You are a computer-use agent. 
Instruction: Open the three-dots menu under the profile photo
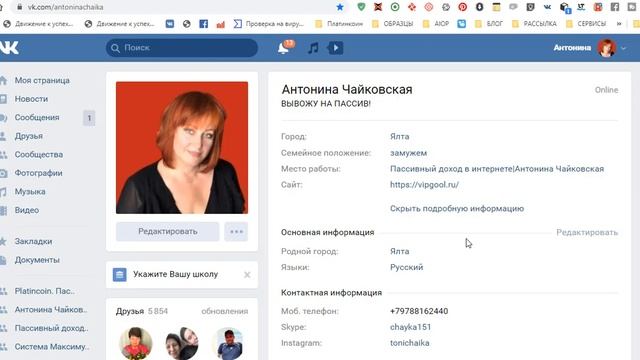[236, 231]
